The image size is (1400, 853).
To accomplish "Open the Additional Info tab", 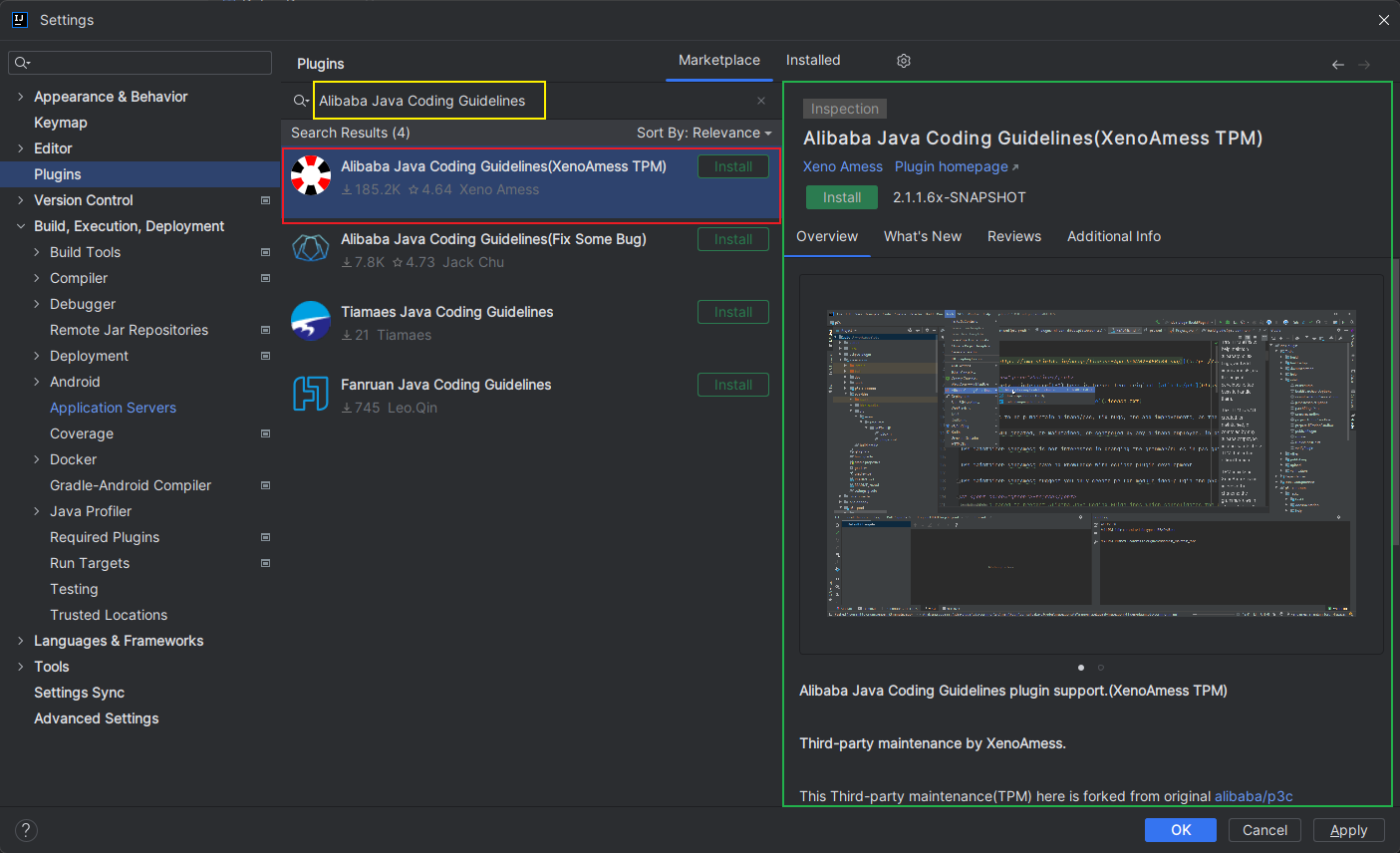I will tap(1114, 236).
